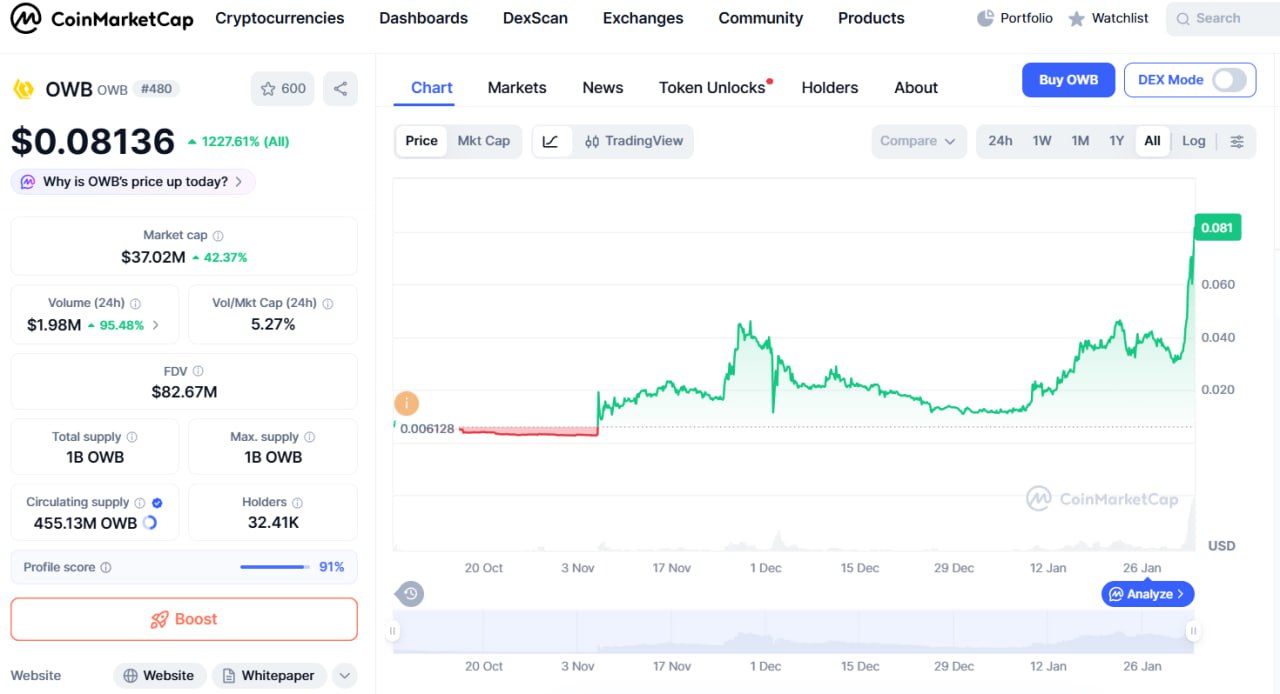Open Why is OWB's price up today
The height and width of the screenshot is (694, 1280).
click(x=133, y=182)
